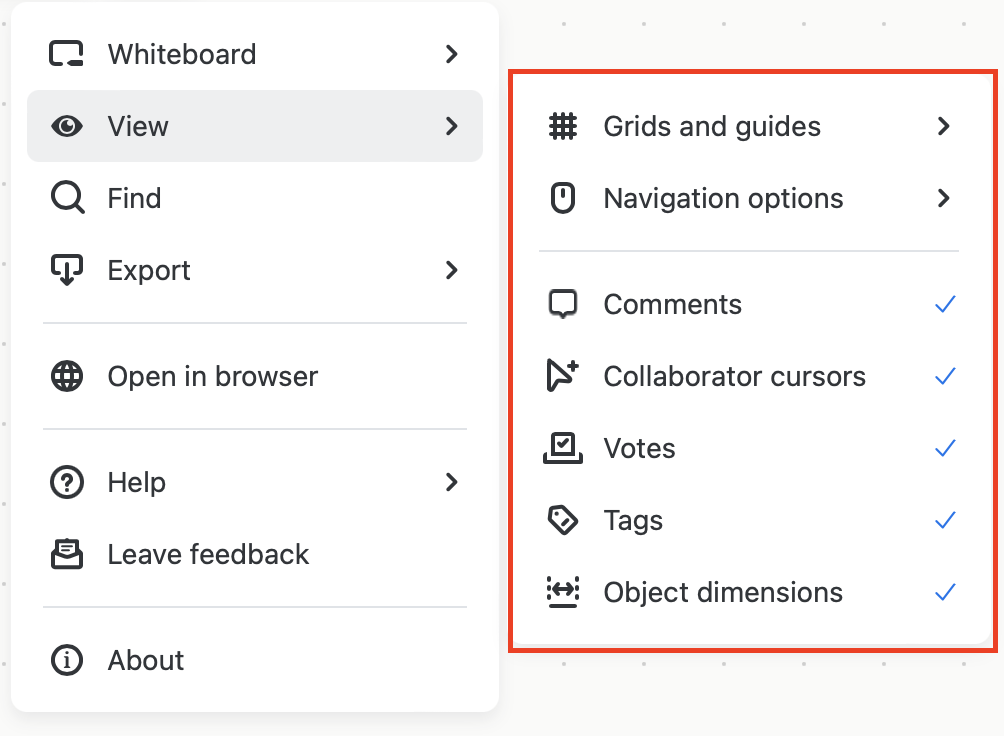Click the eye icon beside View
The width and height of the screenshot is (1004, 736).
(x=67, y=126)
